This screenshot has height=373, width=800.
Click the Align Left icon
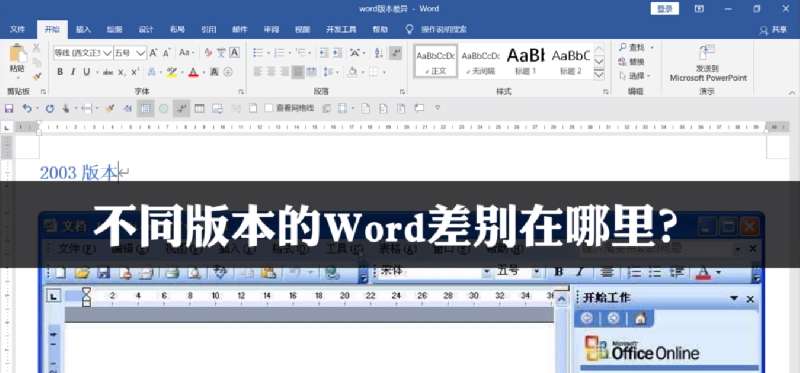click(x=258, y=72)
